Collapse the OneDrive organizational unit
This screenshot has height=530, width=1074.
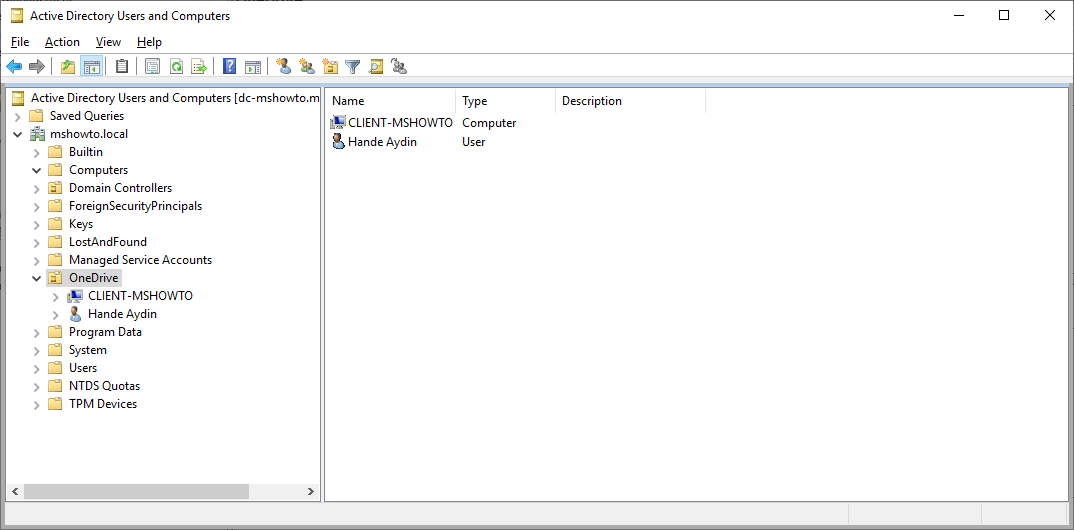pyautogui.click(x=37, y=278)
